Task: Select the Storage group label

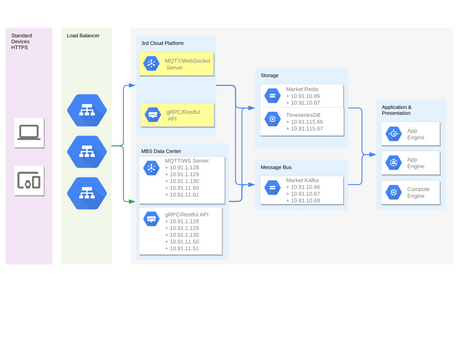Action: point(269,75)
